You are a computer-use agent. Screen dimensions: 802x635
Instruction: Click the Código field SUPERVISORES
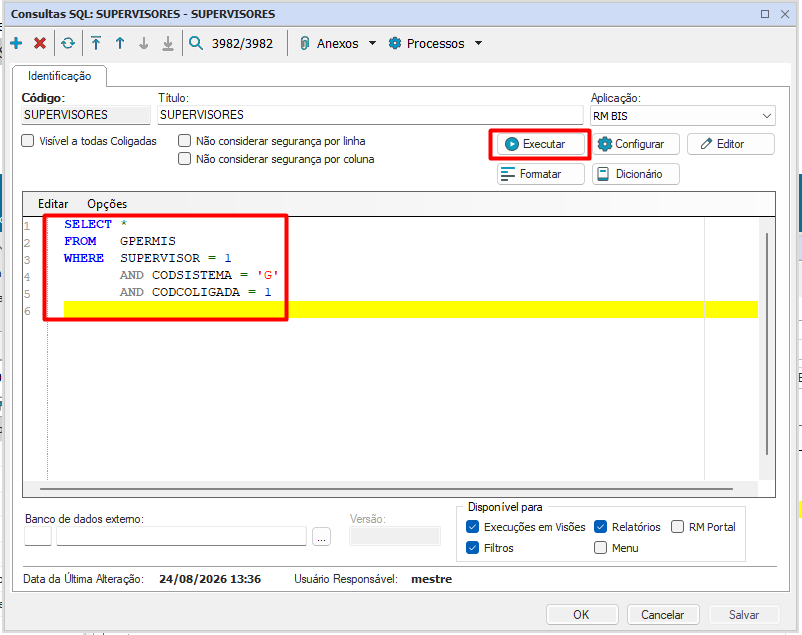[86, 115]
